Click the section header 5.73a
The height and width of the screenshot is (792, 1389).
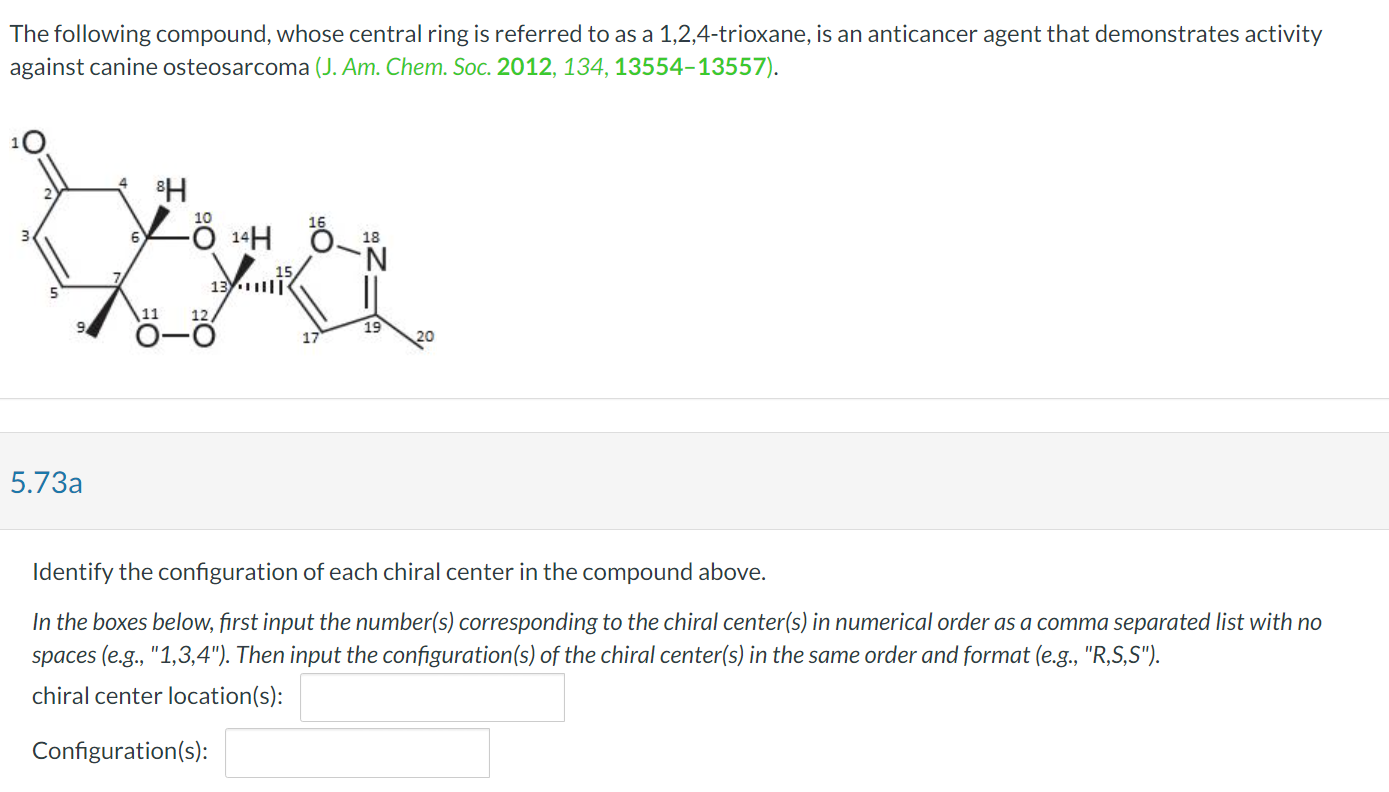[46, 483]
